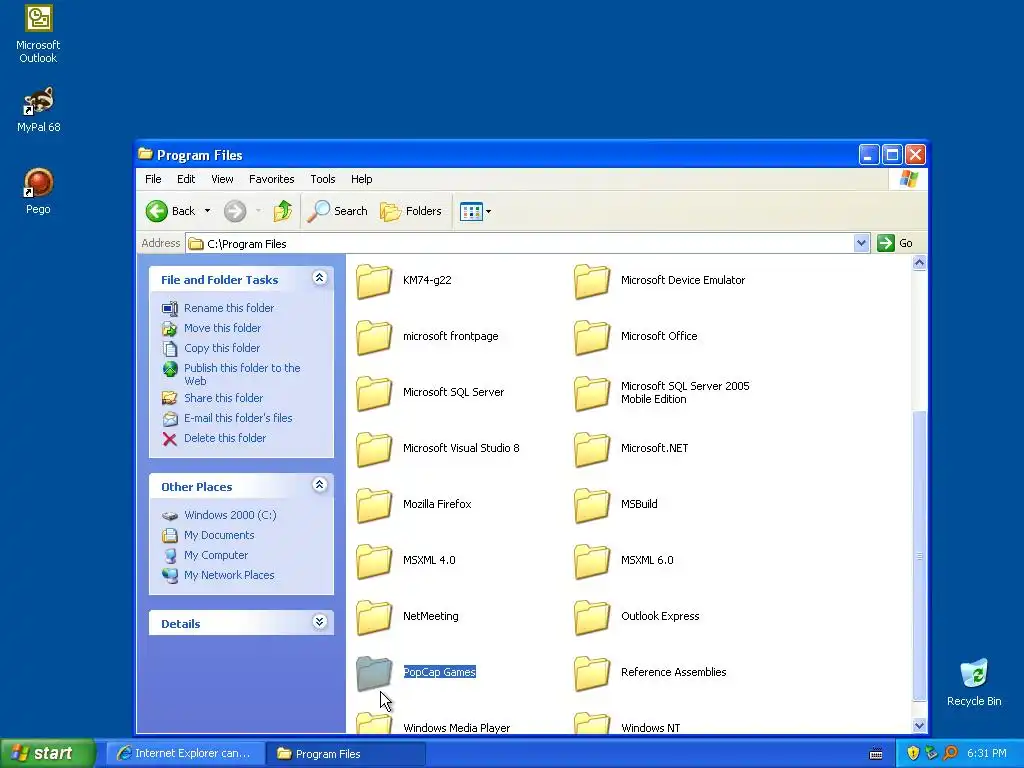Screen dimensions: 1024x768
Task: Select the MSXML 4.0 folder icon
Action: (374, 561)
